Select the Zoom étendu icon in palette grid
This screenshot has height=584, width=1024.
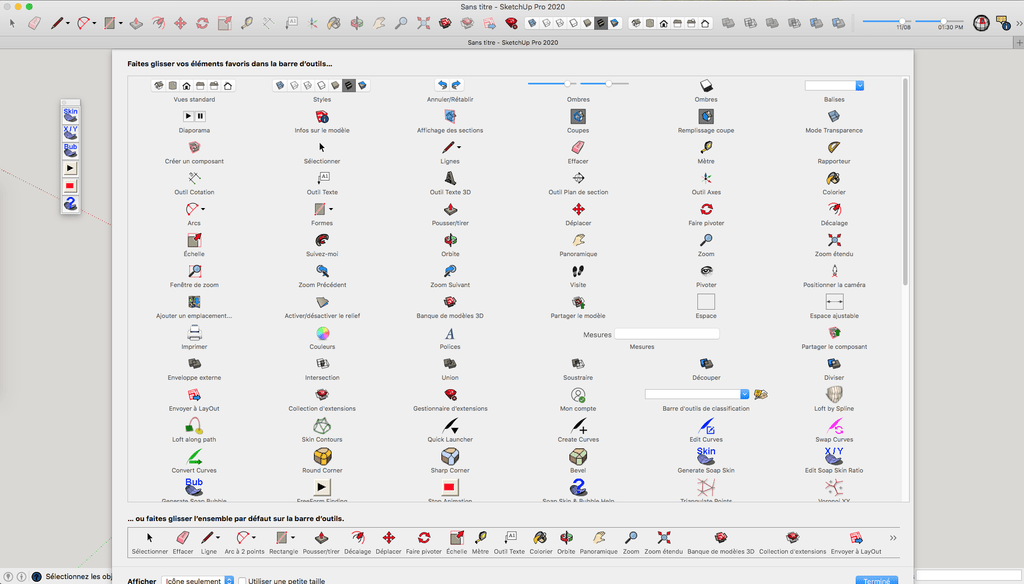[x=834, y=240]
